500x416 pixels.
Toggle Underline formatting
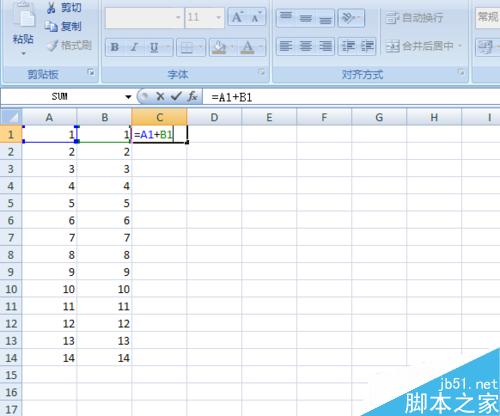click(153, 47)
